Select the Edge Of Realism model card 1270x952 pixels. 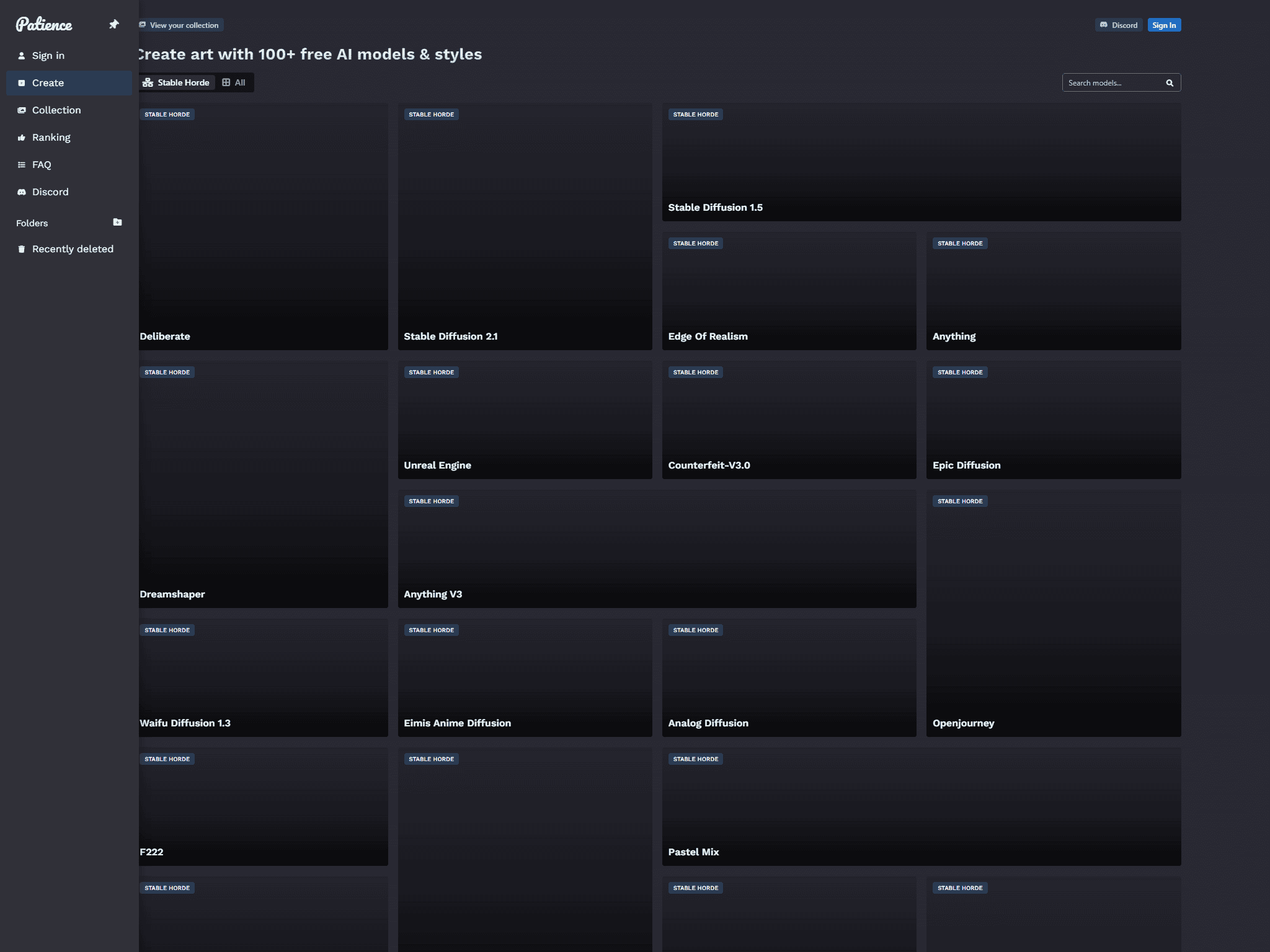click(789, 291)
